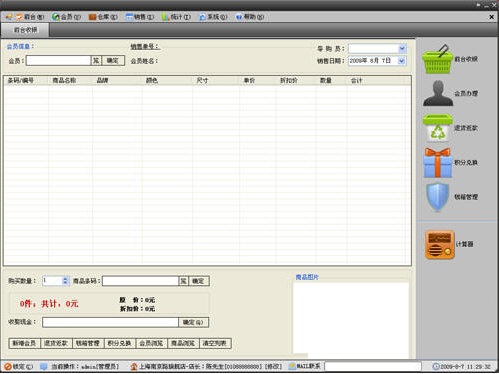This screenshot has height=374, width=499.
Task: Click the 收取现金 cash input field
Action: [110, 322]
